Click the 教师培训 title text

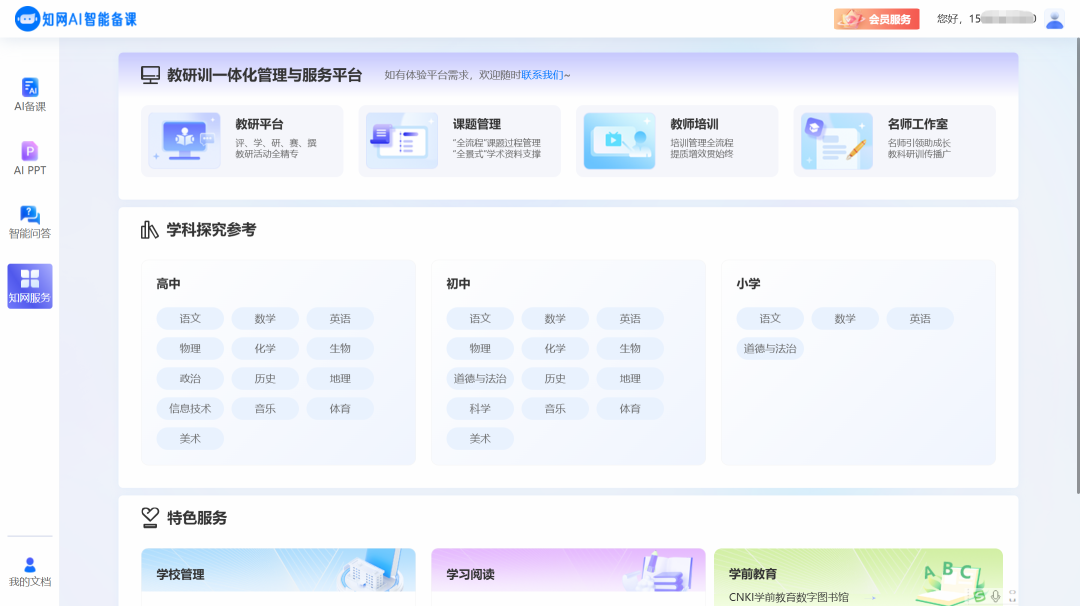pos(694,124)
